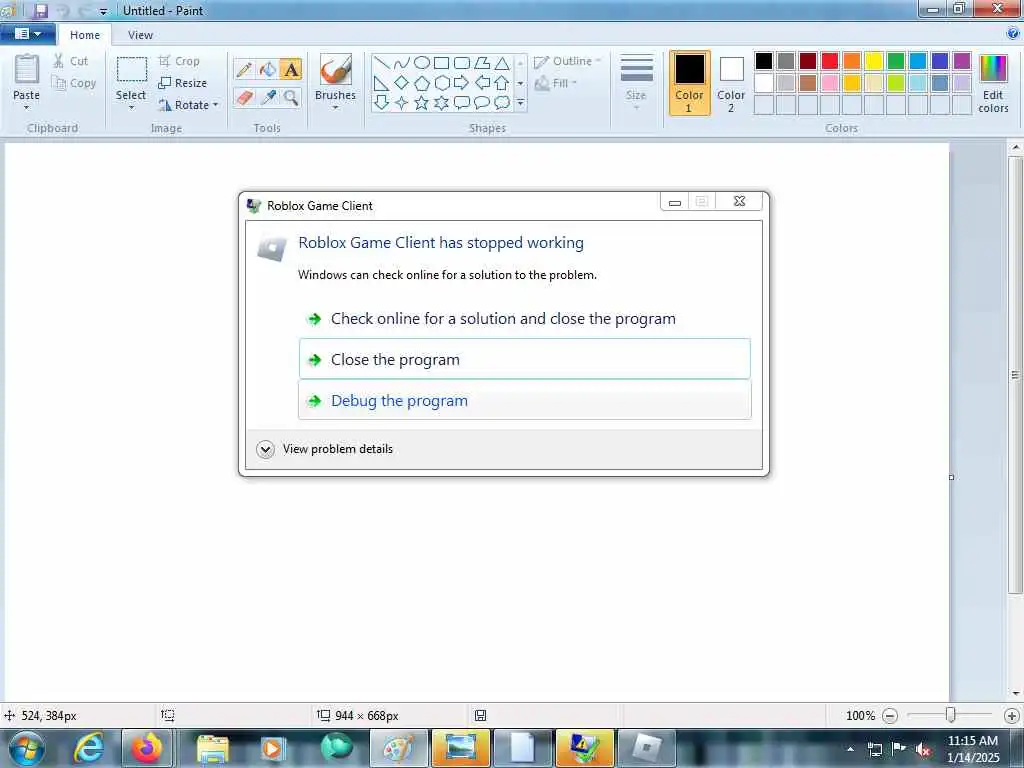Pick the red color swatch
Image resolution: width=1024 pixels, height=768 pixels.
830,61
